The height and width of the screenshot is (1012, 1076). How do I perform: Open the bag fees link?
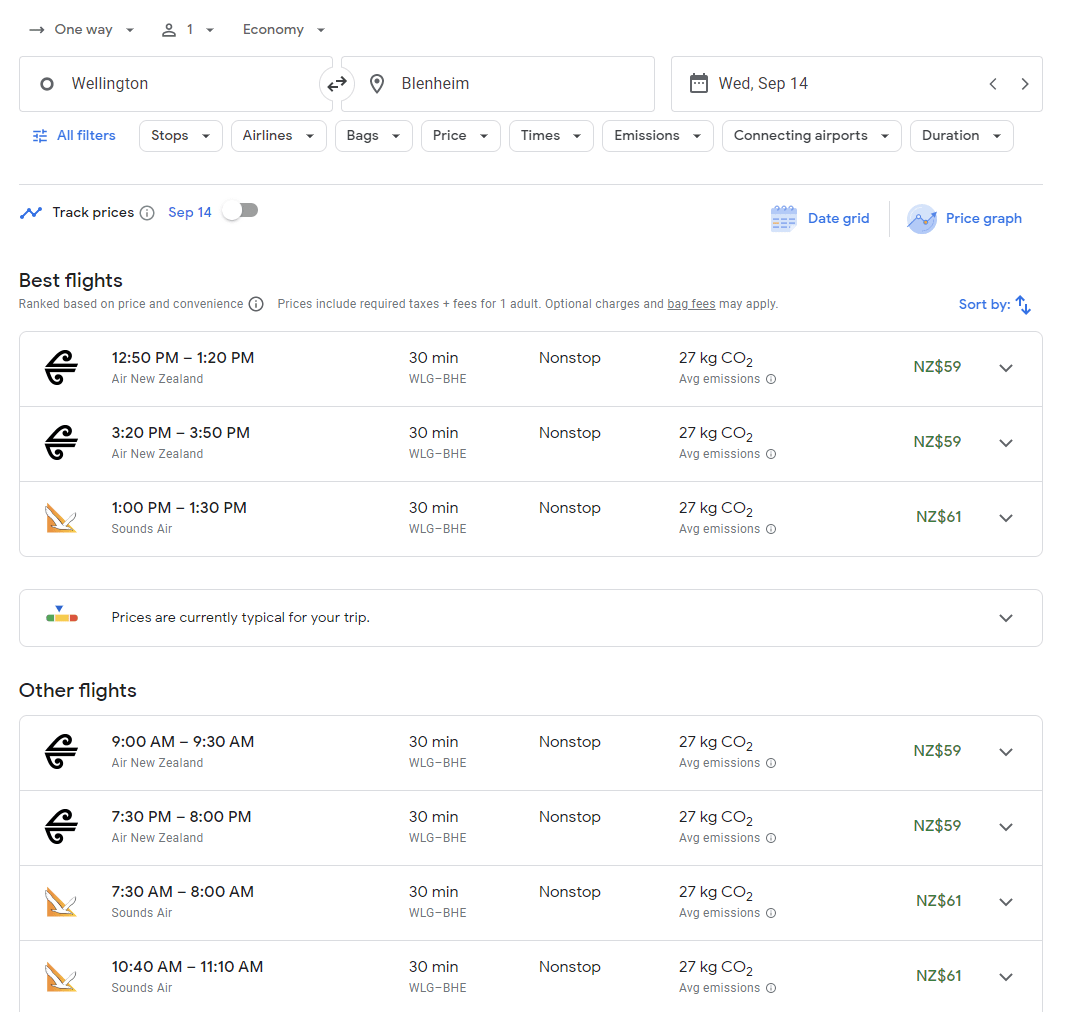(x=691, y=304)
